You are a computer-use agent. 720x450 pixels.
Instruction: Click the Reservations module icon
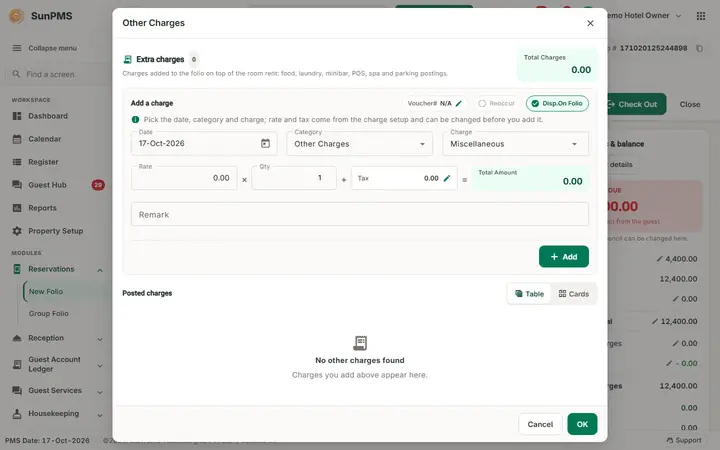(17, 269)
